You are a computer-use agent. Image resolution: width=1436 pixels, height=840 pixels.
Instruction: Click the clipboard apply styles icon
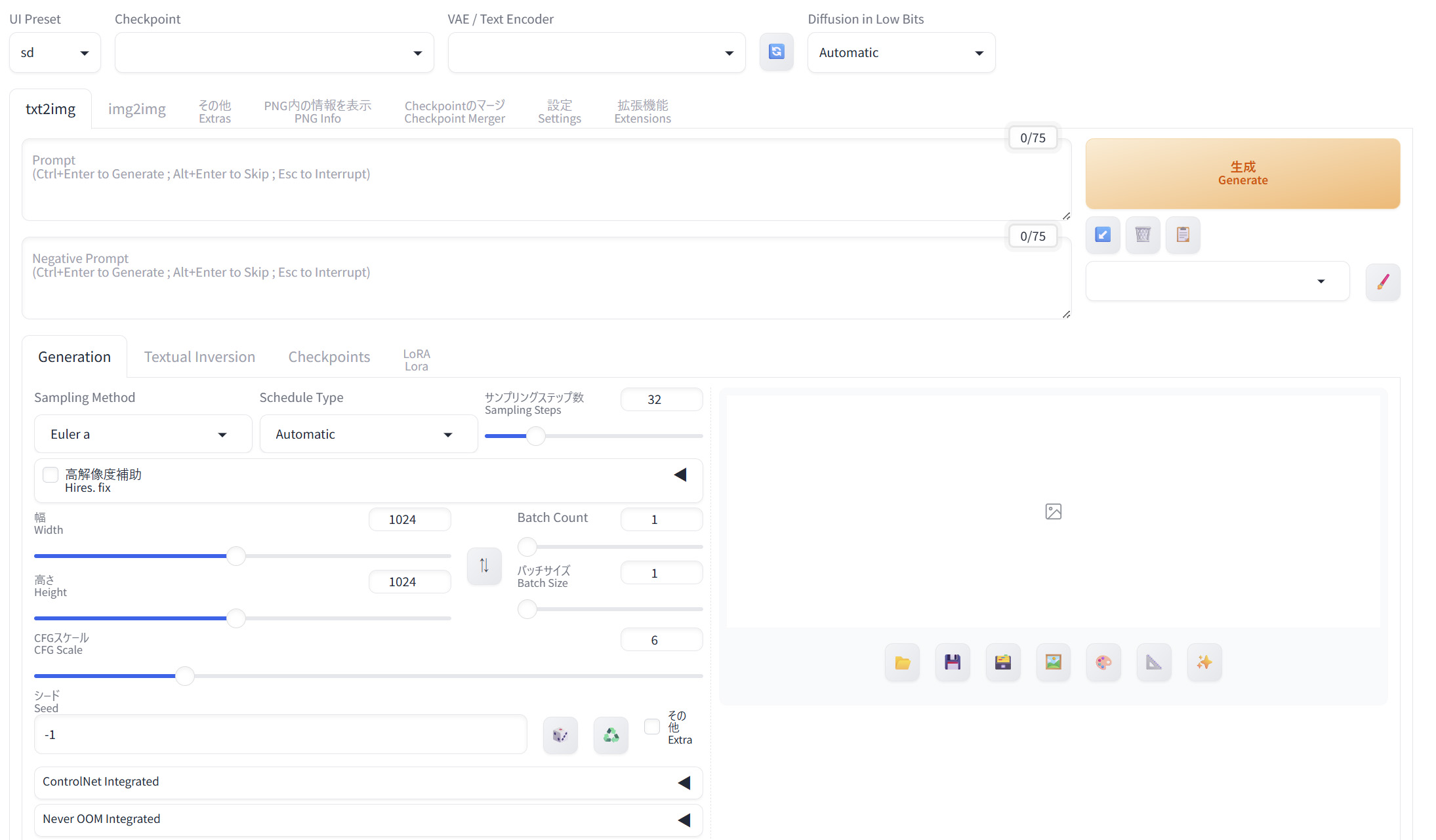click(1183, 235)
